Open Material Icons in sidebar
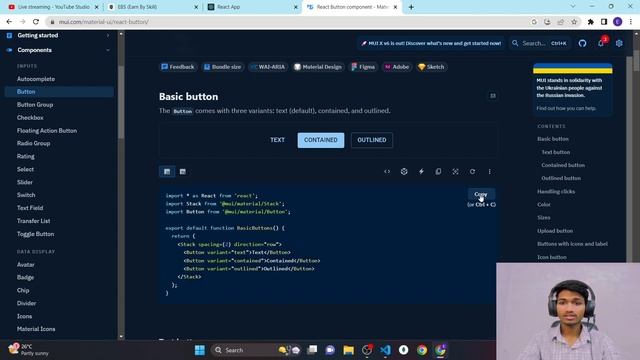640x360 pixels. coord(36,329)
